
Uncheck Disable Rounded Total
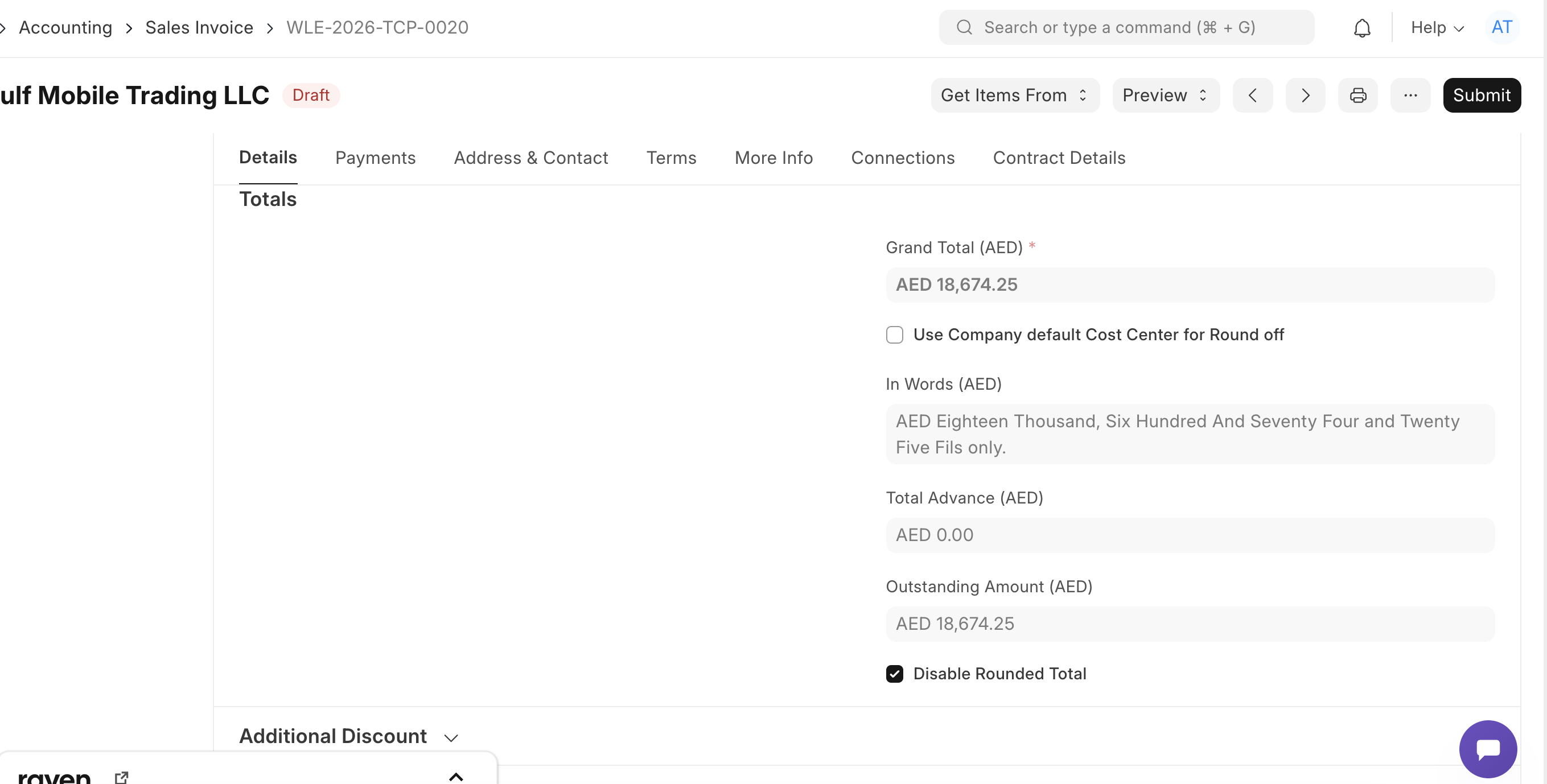tap(894, 674)
